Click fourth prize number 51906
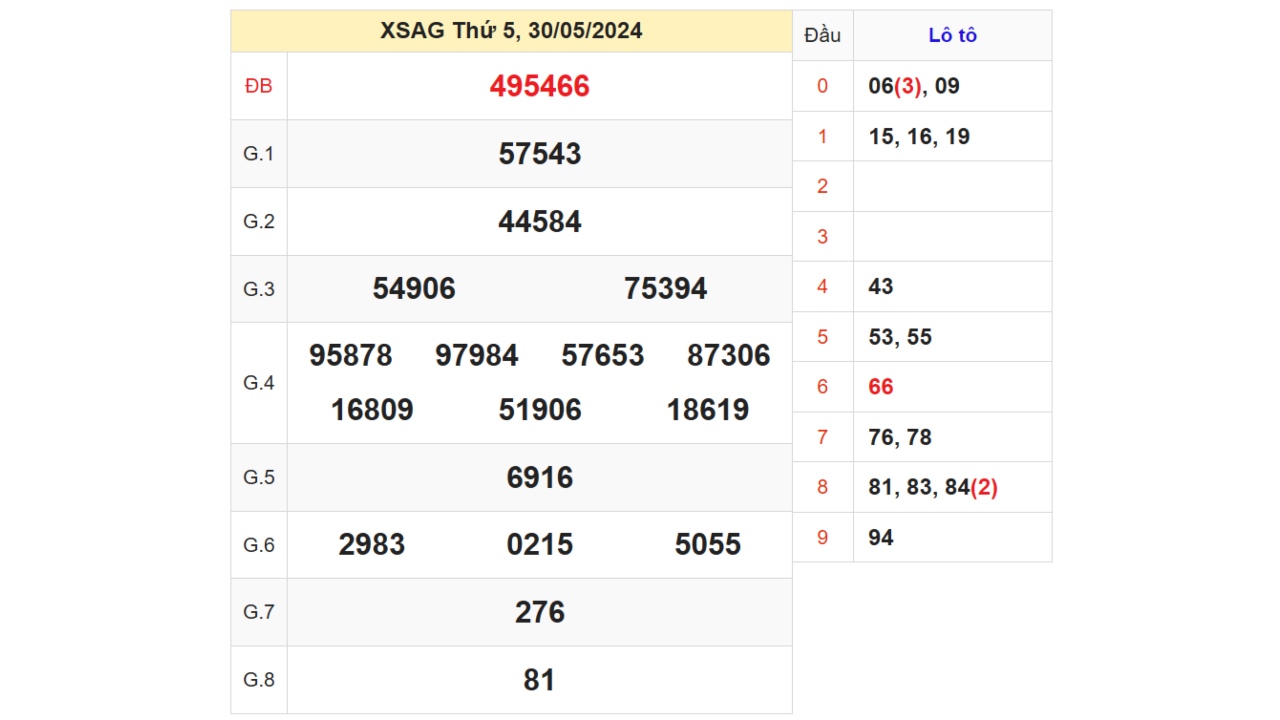Screen dimensions: 1280x720 tap(540, 410)
